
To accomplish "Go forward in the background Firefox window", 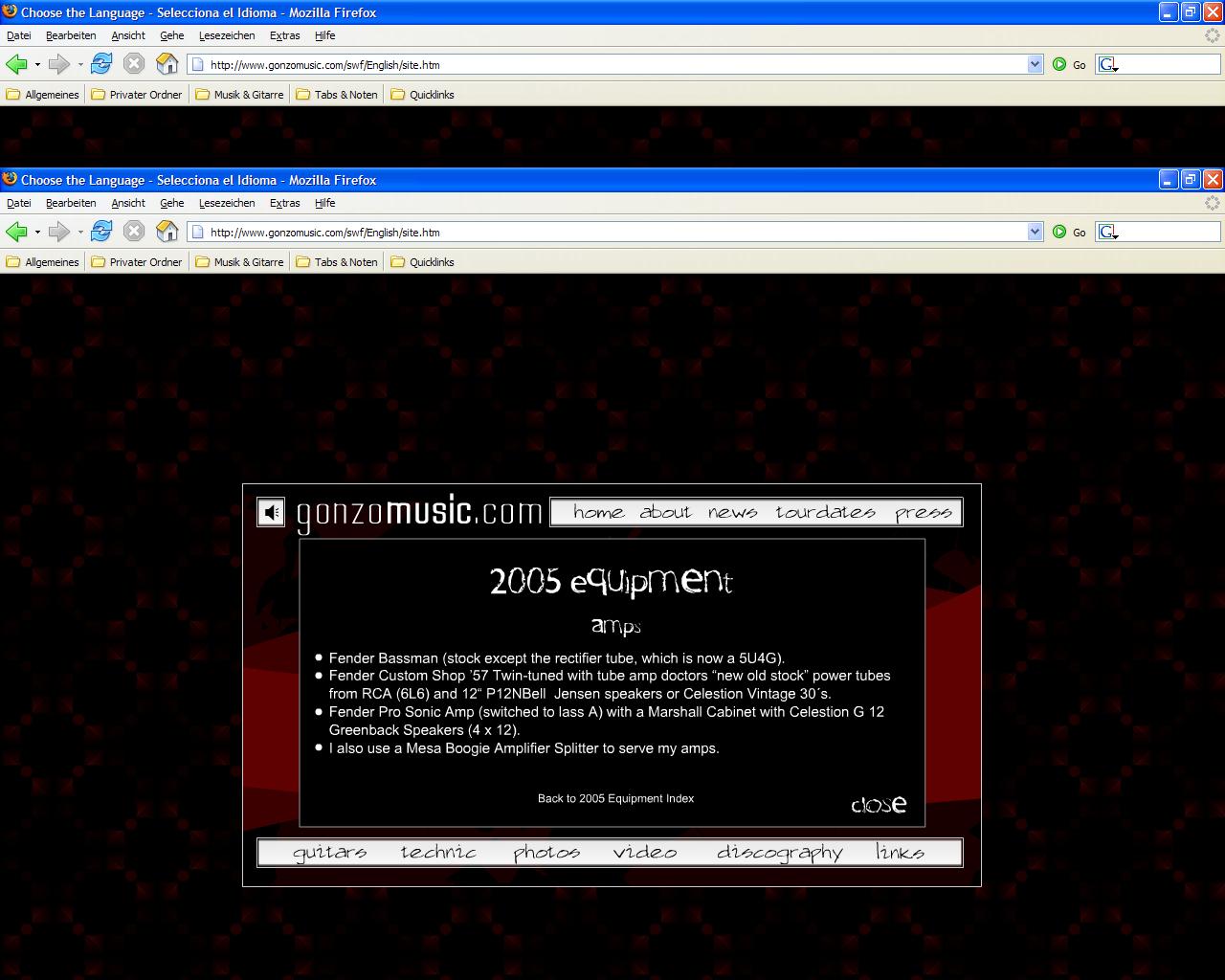I will [x=58, y=64].
